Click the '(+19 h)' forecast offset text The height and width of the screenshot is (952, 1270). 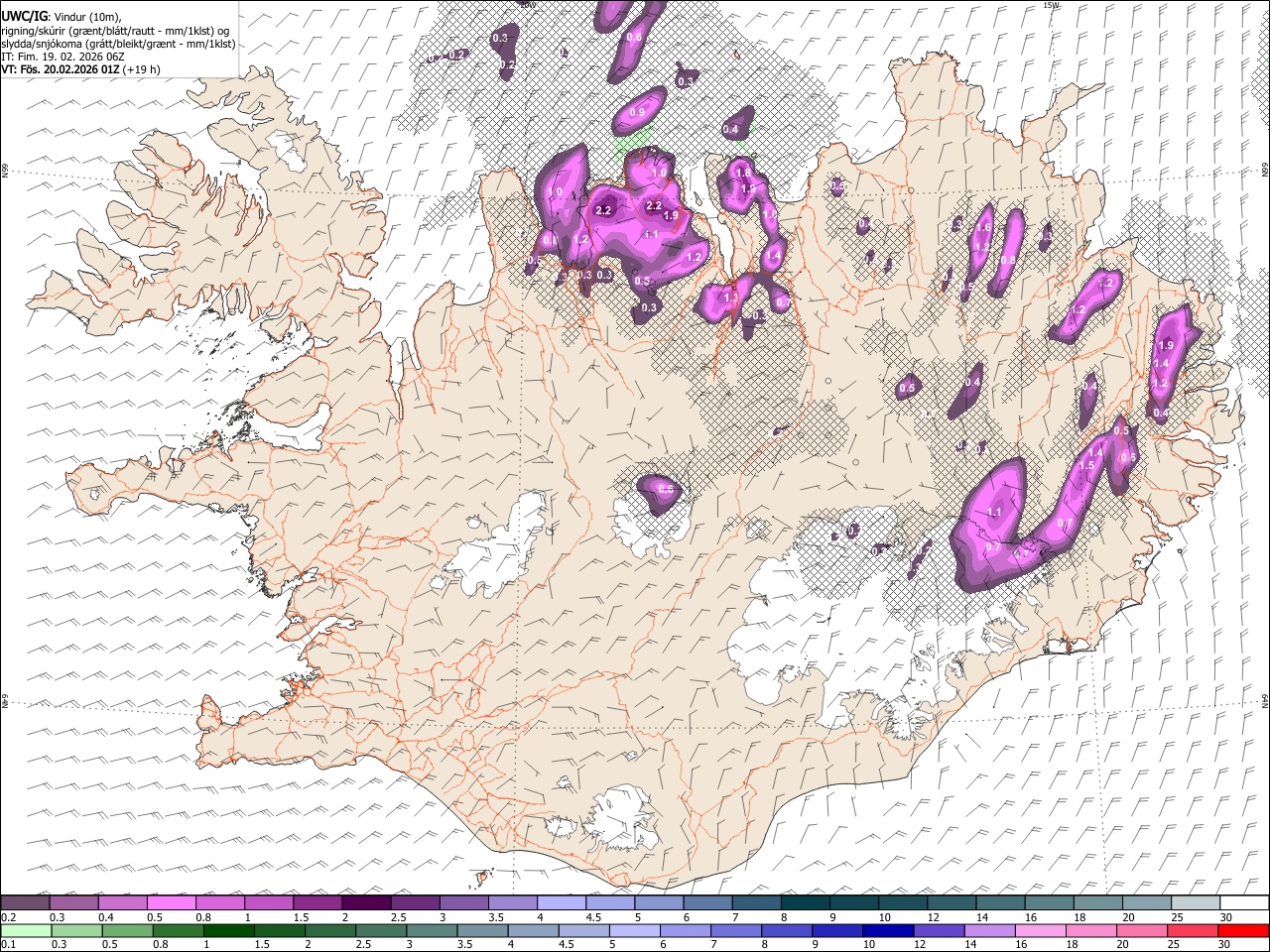pyautogui.click(x=142, y=69)
